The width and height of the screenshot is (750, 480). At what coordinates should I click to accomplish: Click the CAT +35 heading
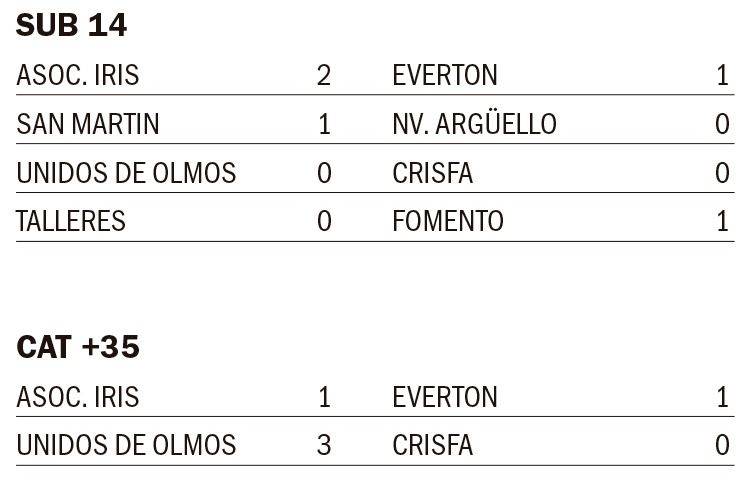[x=78, y=348]
